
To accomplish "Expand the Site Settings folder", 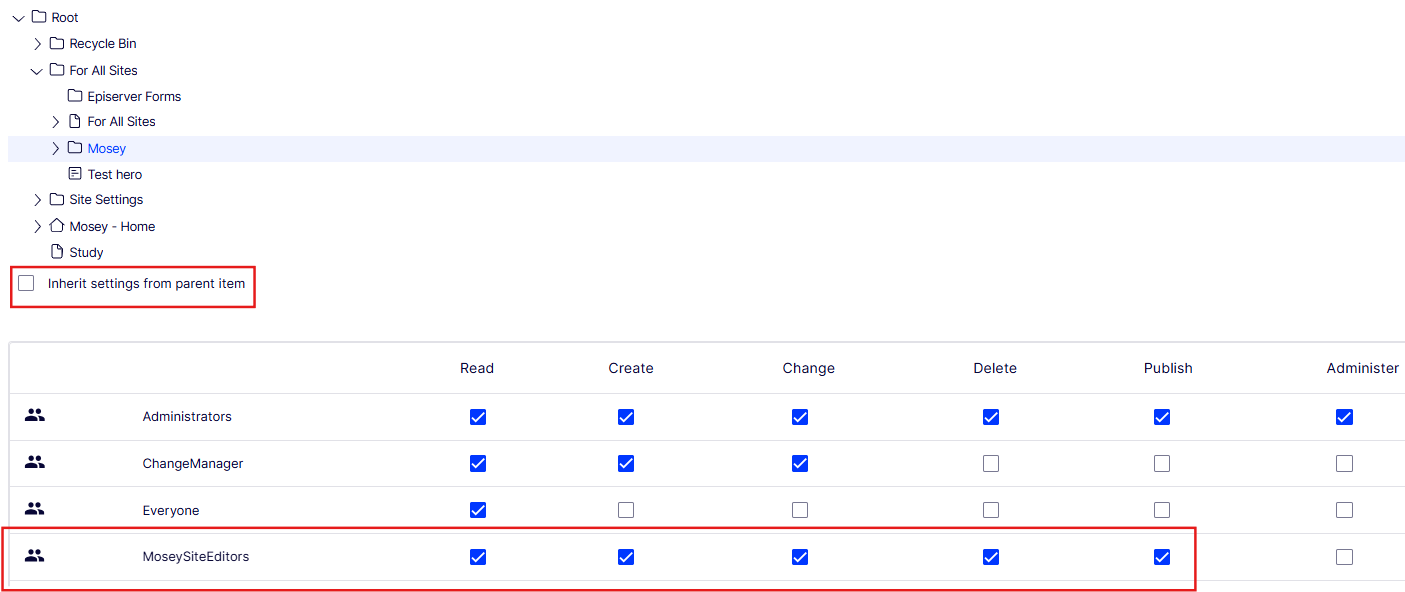I will (38, 200).
